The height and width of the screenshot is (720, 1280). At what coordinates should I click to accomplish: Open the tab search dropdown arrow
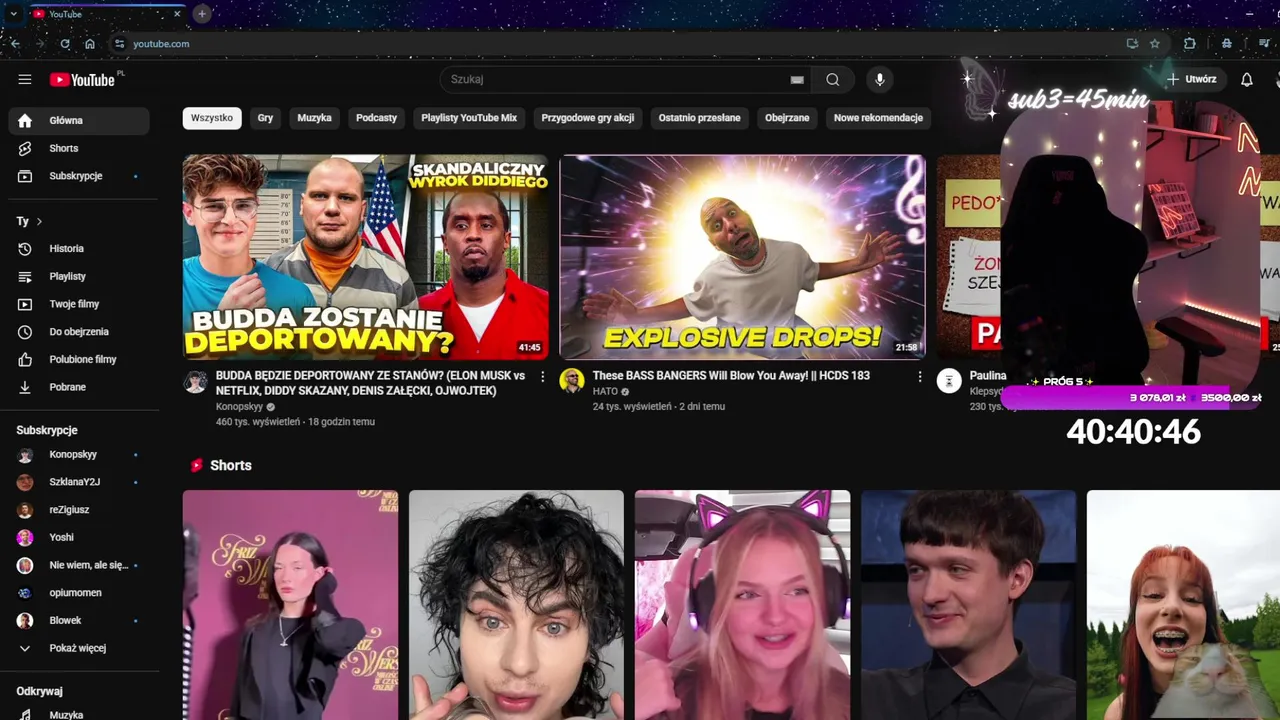[14, 14]
